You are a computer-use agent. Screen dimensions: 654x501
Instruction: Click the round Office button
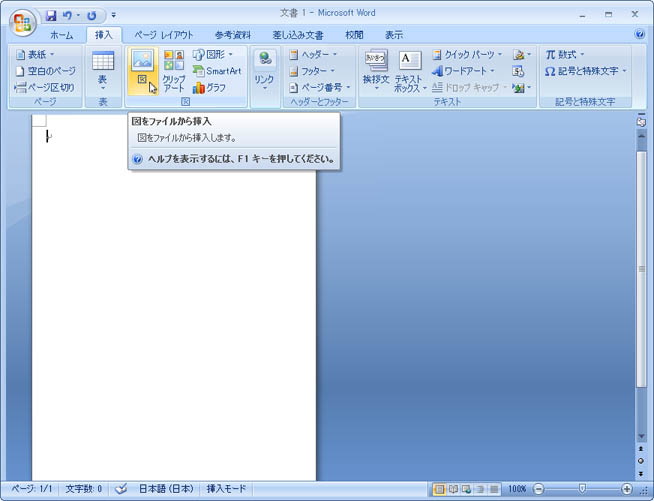[22, 23]
